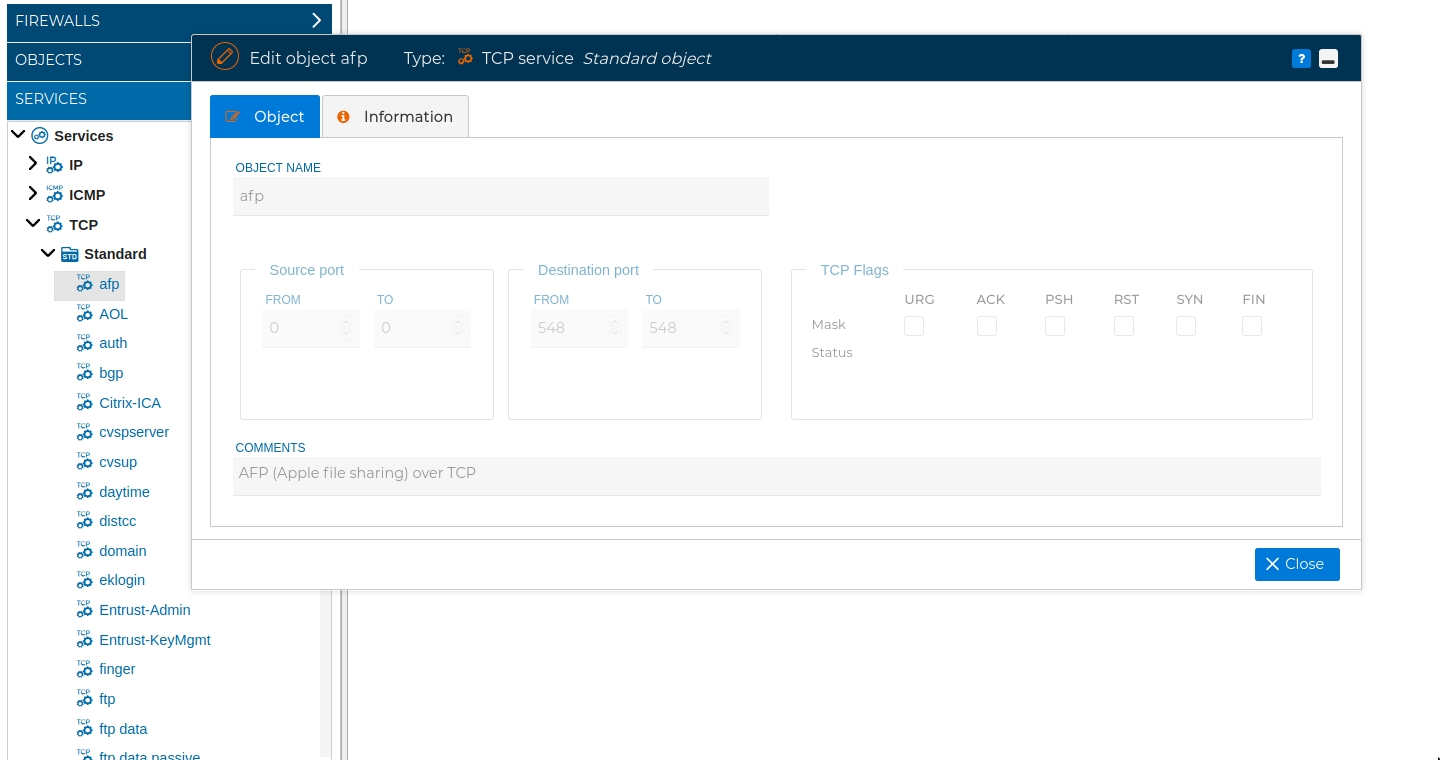The height and width of the screenshot is (760, 1440).
Task: Click the orange TCP type icon in the dialog header
Action: 465,57
